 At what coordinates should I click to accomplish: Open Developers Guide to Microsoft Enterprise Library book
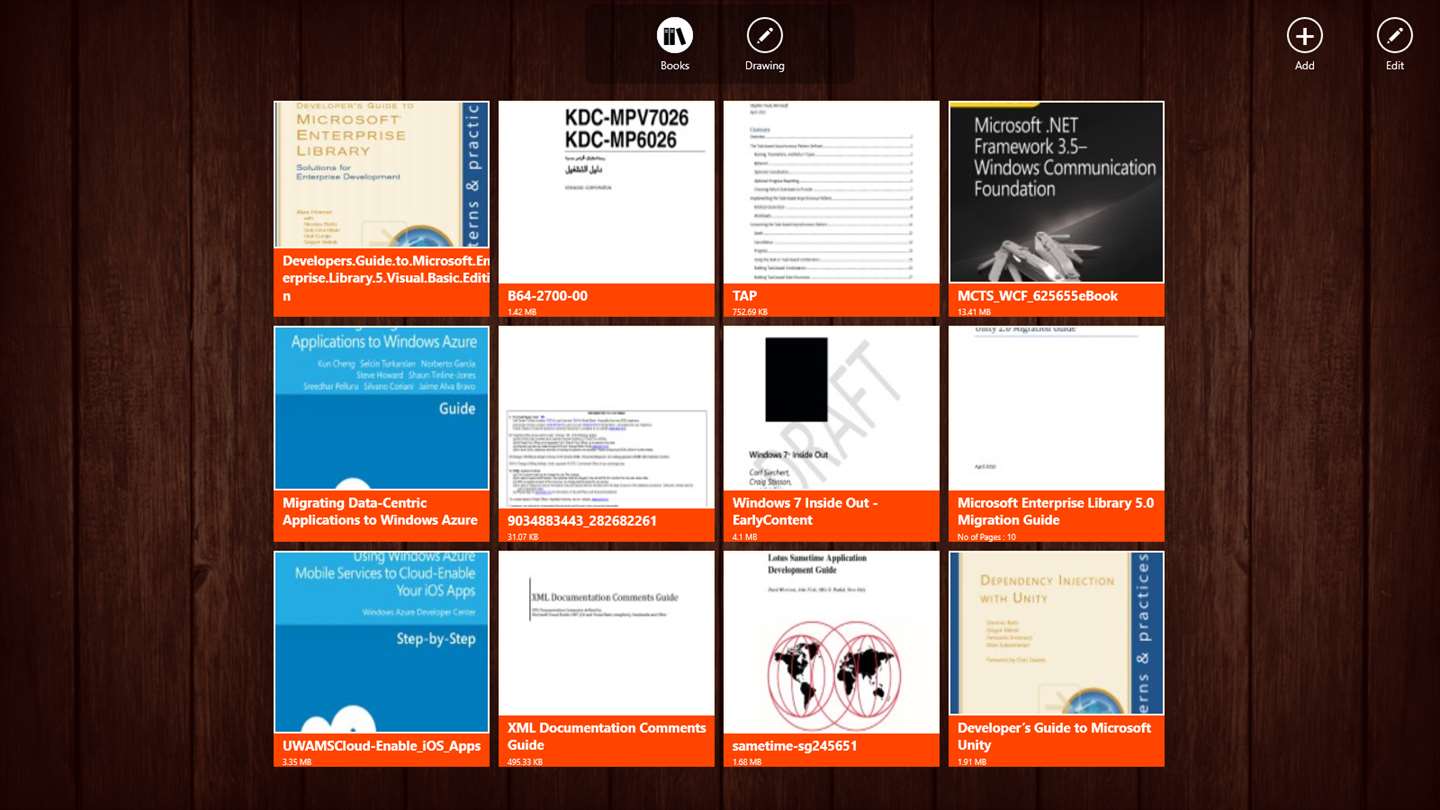[x=382, y=209]
